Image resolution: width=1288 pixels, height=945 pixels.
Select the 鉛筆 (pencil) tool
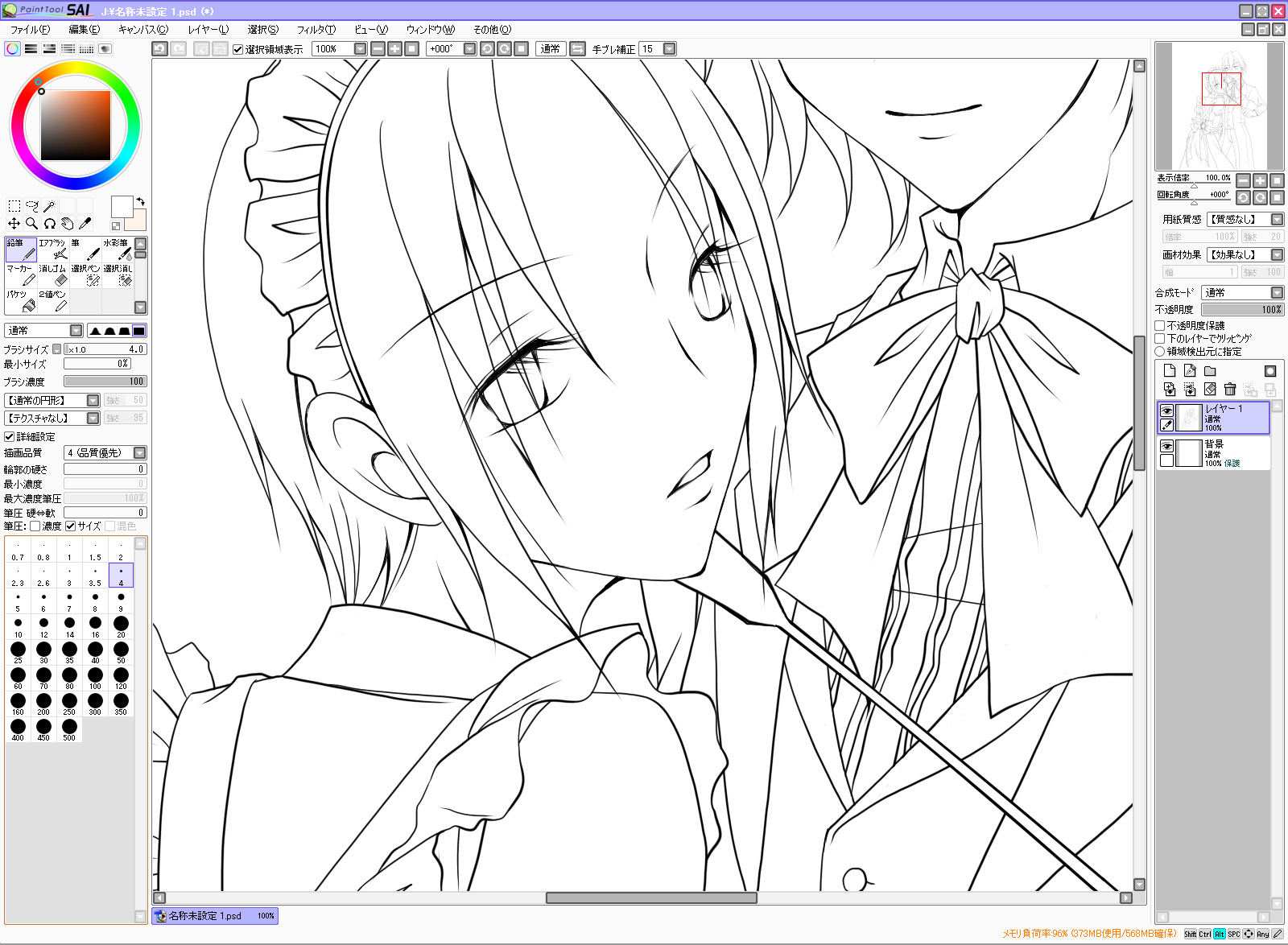click(21, 250)
